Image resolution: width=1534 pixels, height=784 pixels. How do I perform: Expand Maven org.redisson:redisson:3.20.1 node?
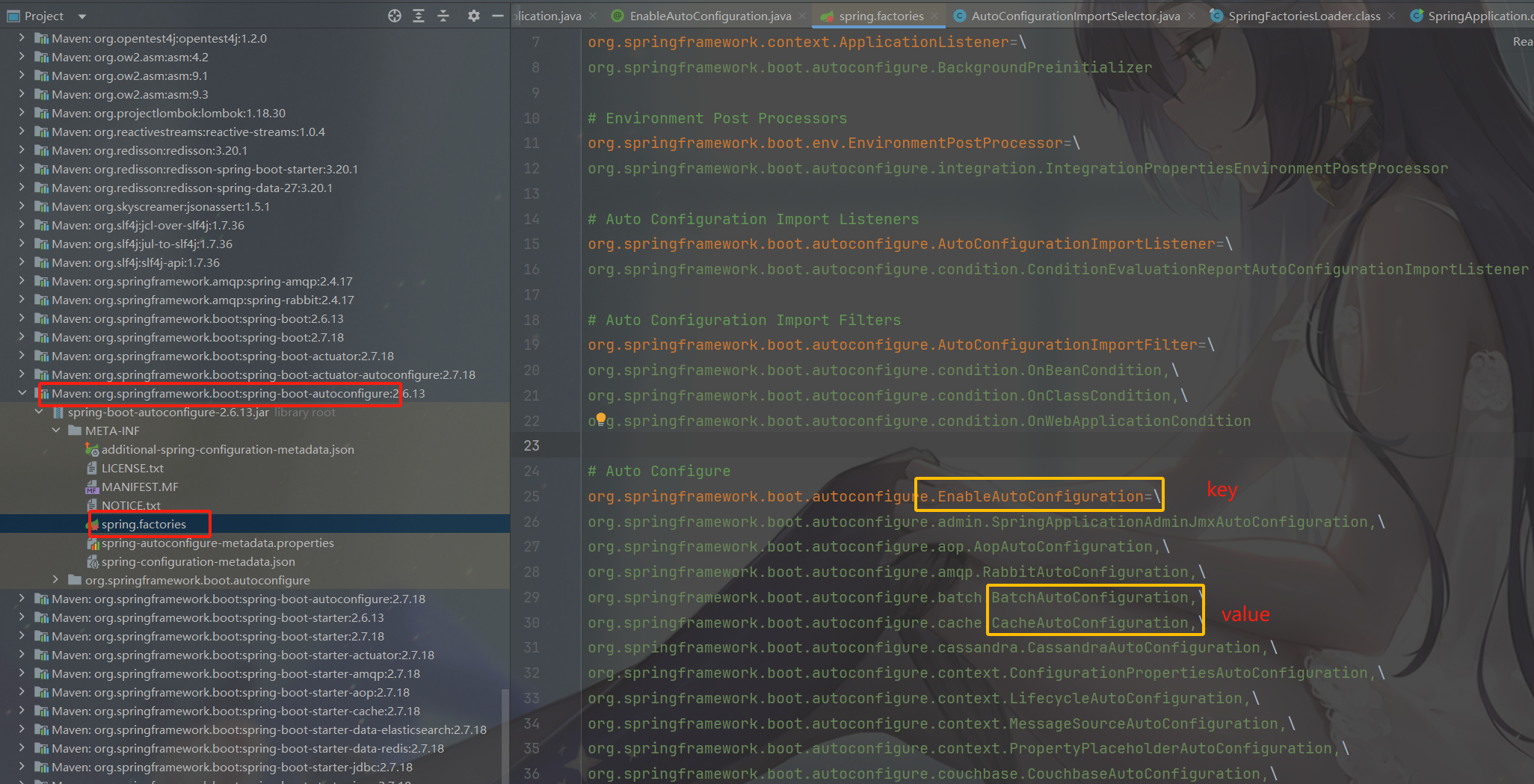22,150
